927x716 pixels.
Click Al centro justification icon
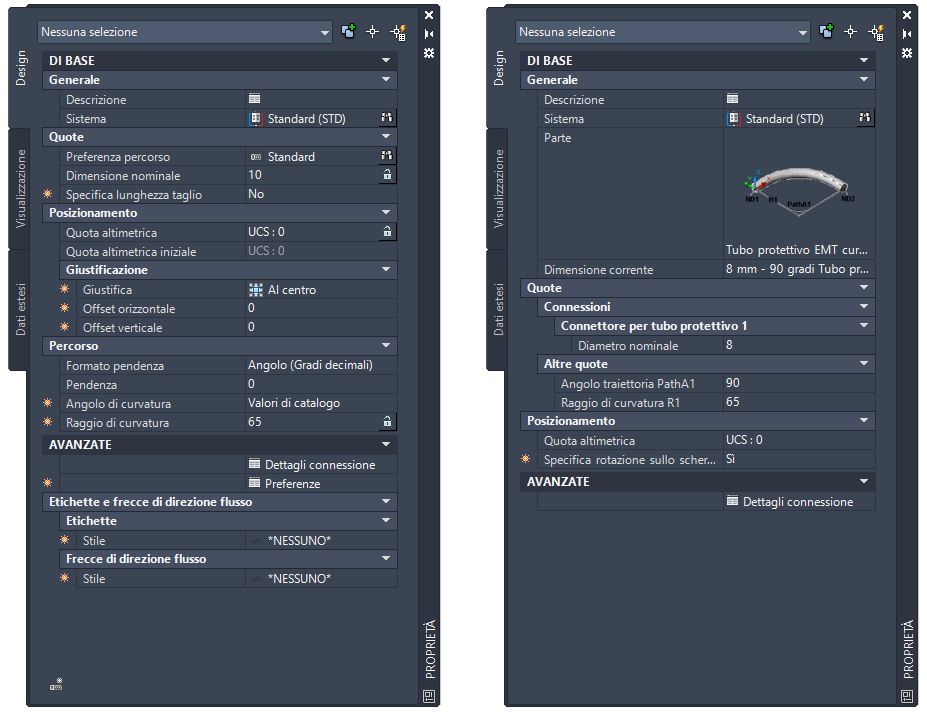[x=255, y=290]
